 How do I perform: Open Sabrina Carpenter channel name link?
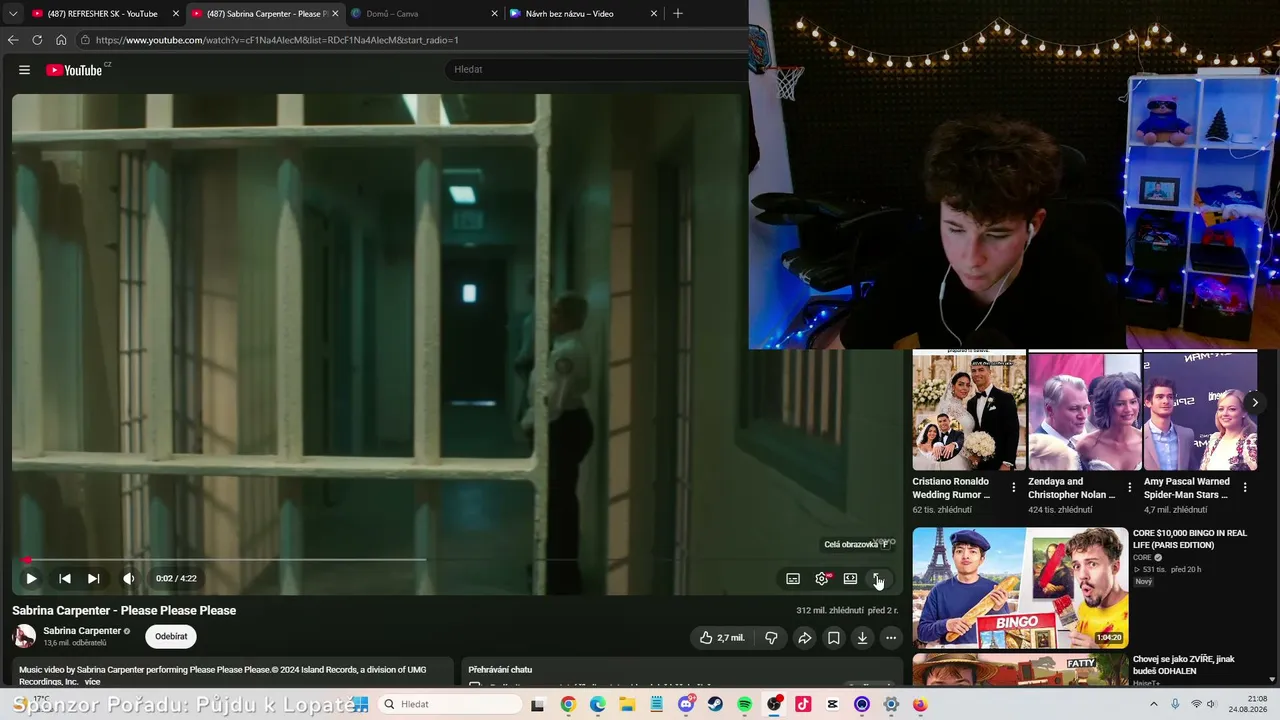coord(82,631)
